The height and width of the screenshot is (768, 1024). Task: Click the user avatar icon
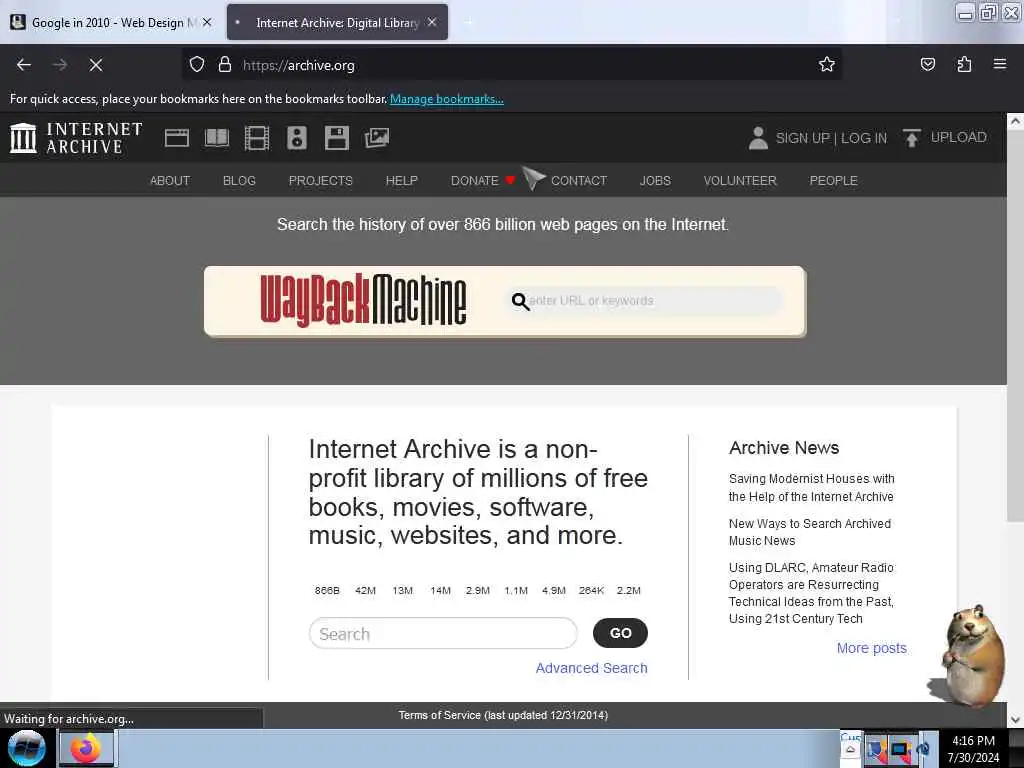tap(758, 138)
